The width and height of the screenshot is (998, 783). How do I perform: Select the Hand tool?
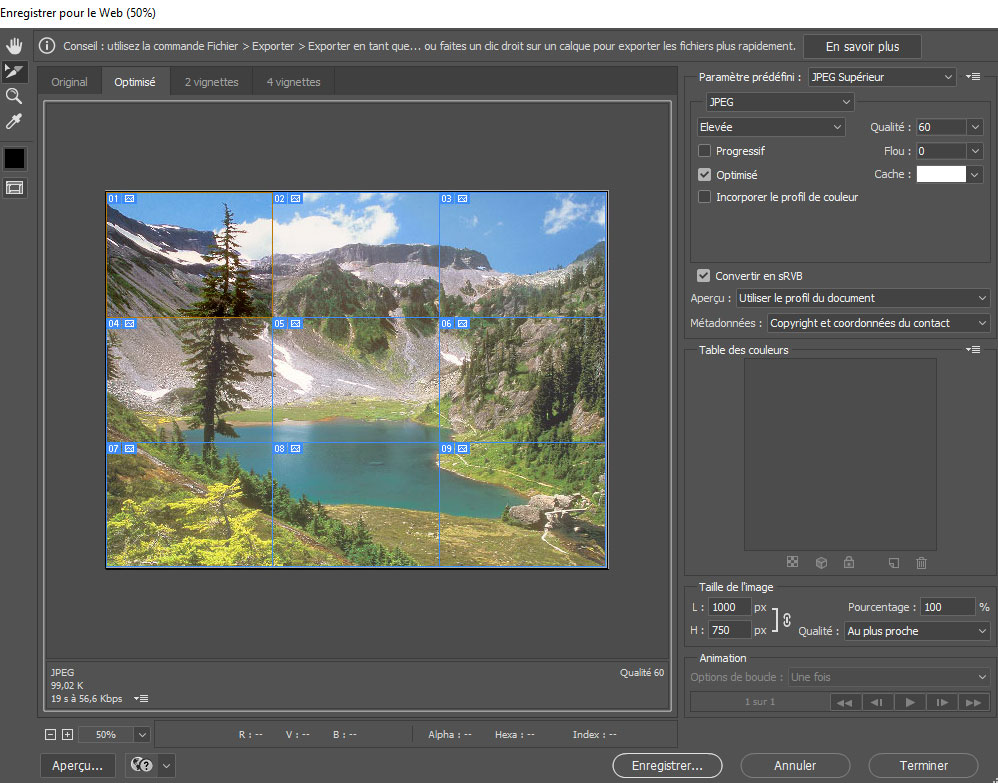14,46
